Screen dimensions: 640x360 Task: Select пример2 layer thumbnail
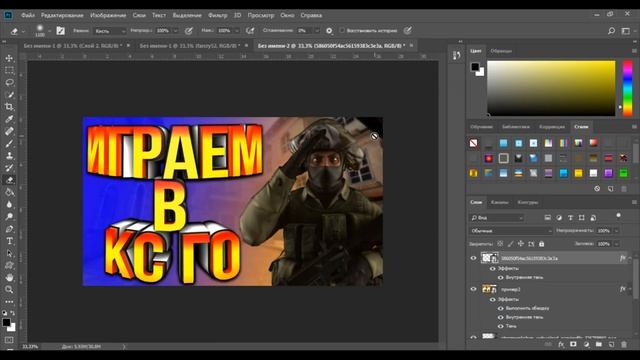[x=489, y=289]
